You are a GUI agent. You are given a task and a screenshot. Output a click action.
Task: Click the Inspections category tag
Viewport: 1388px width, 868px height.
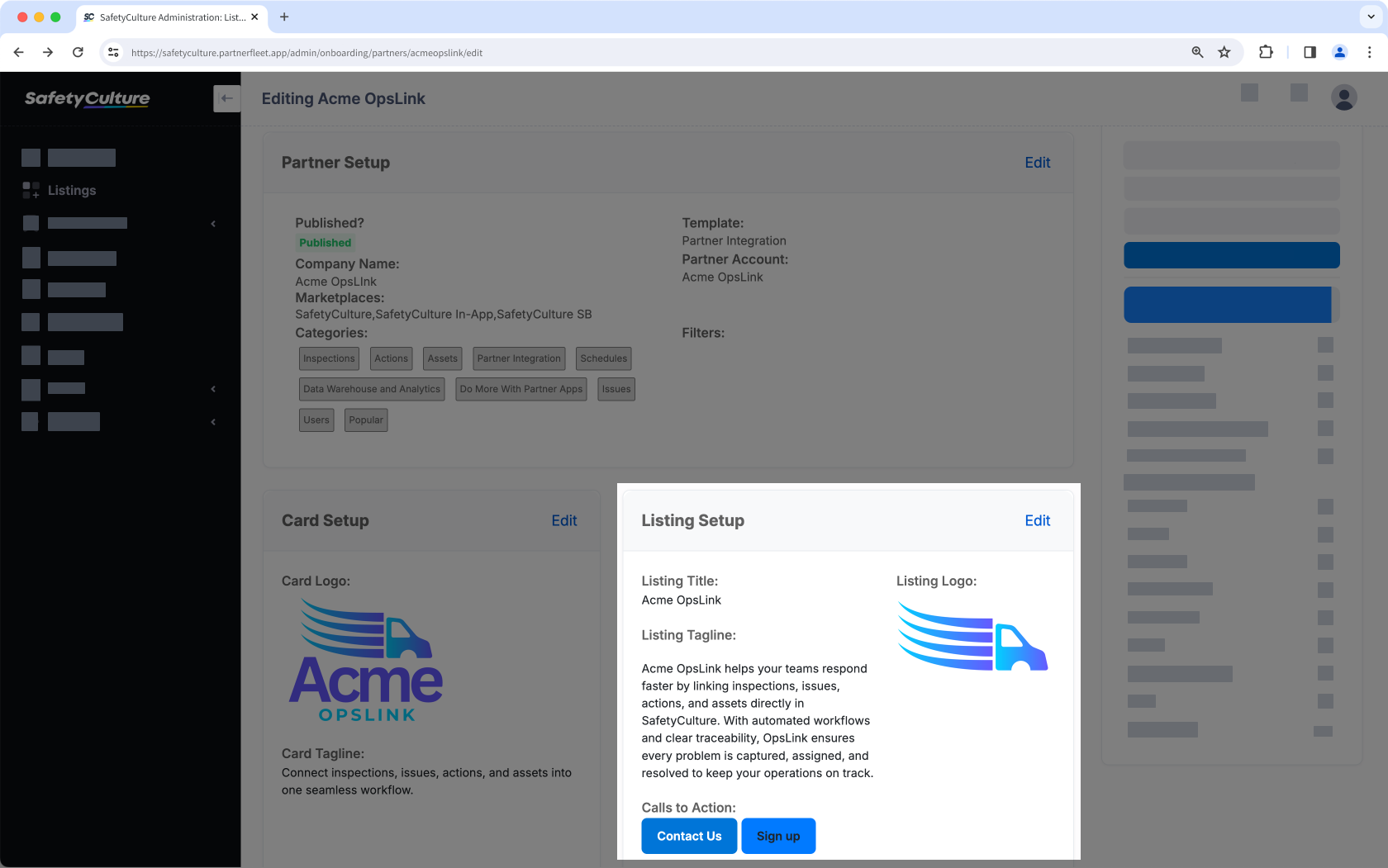click(x=329, y=358)
